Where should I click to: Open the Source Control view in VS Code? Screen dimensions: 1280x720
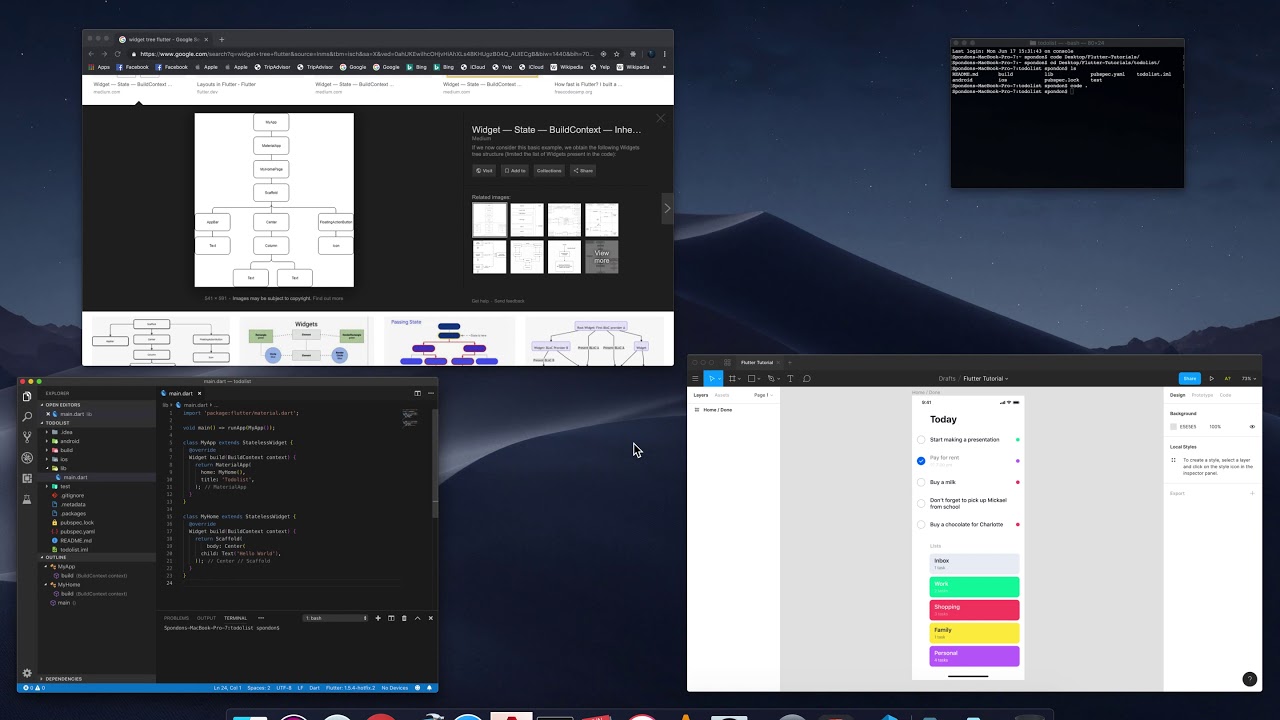click(27, 437)
